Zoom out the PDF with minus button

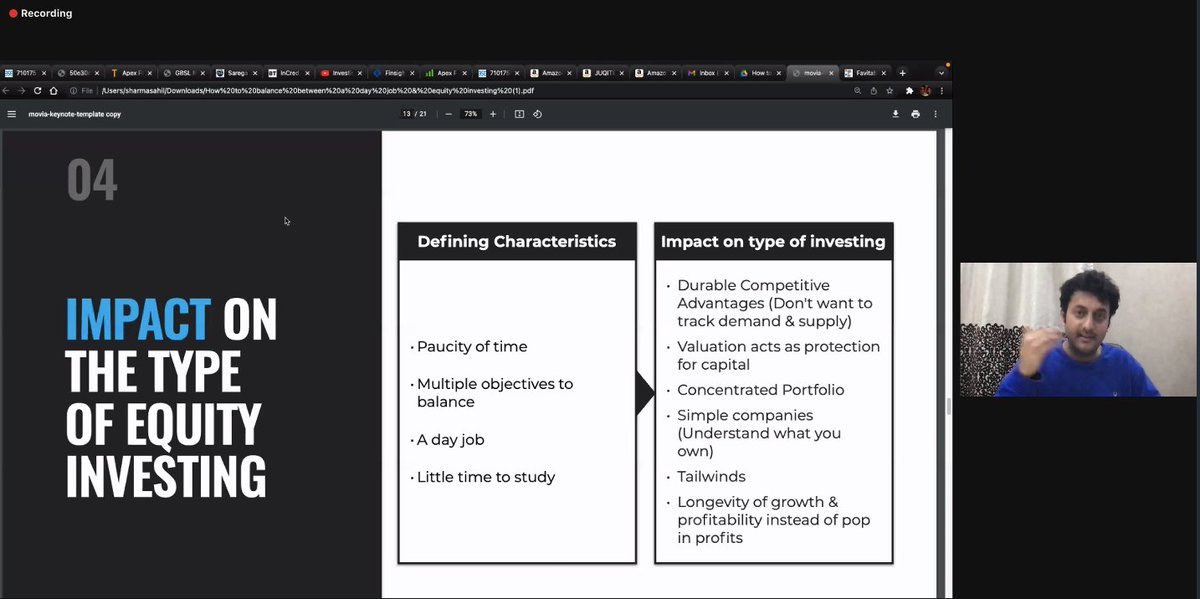point(448,114)
